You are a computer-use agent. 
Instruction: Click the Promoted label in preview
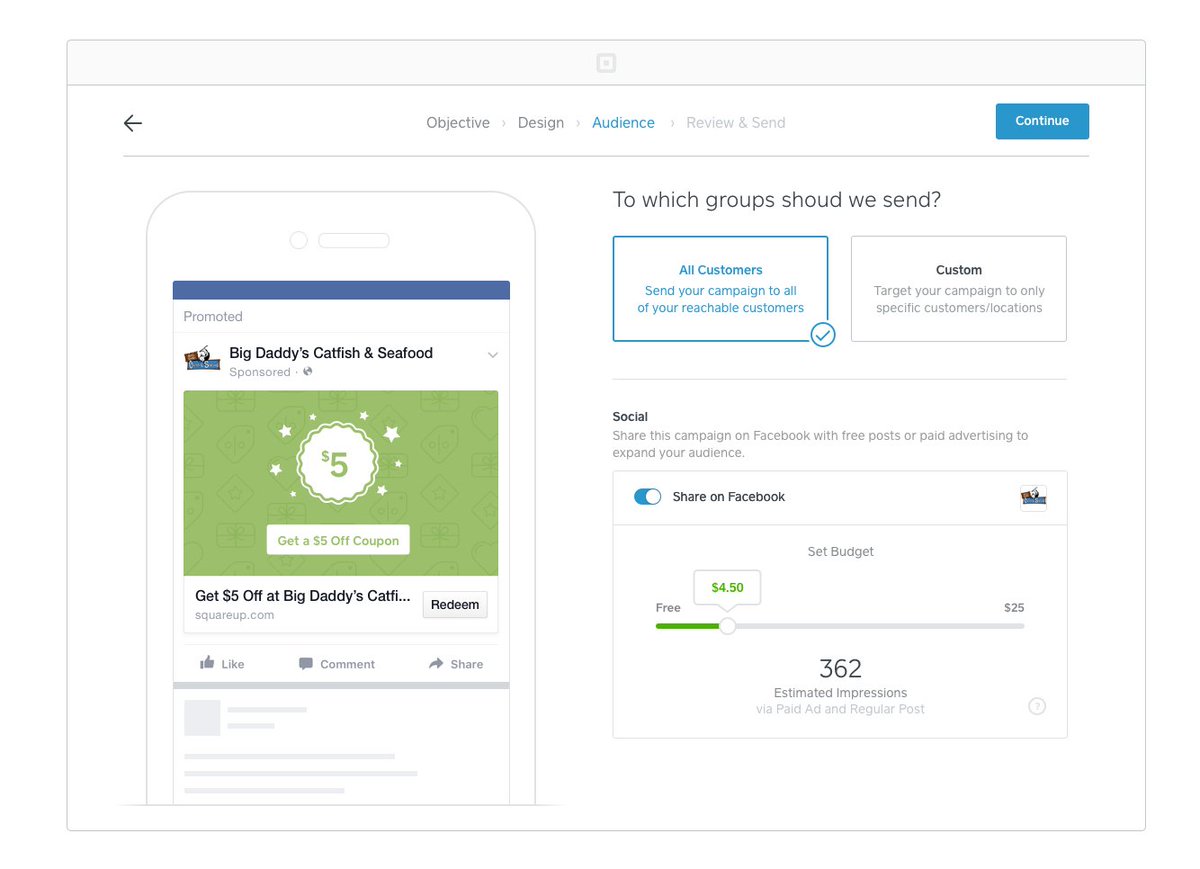(213, 316)
